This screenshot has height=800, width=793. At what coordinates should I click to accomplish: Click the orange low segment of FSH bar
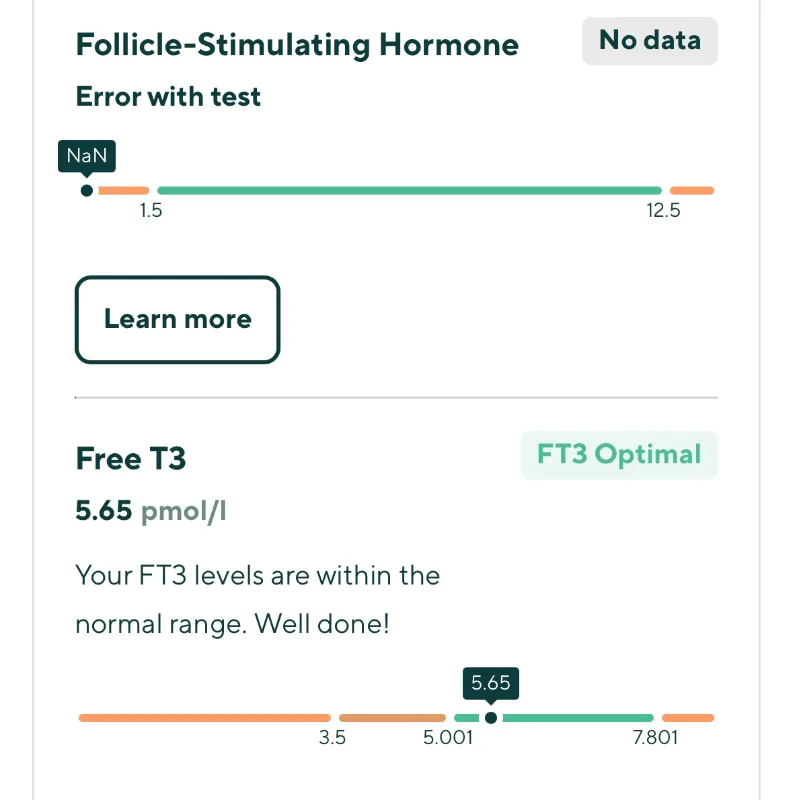(x=123, y=191)
